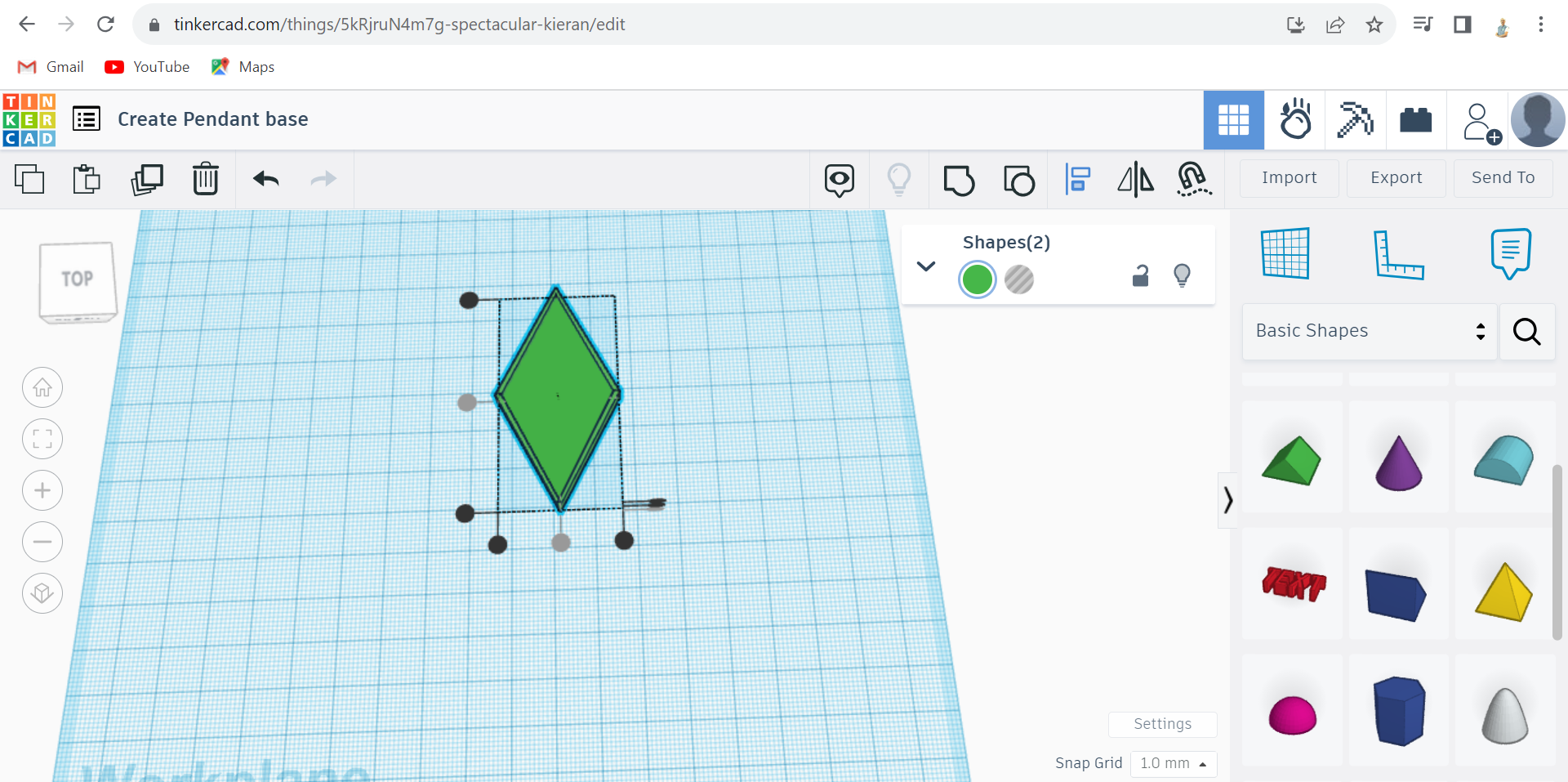Click the Tinkercad logo
This screenshot has width=1568, height=782.
(29, 119)
